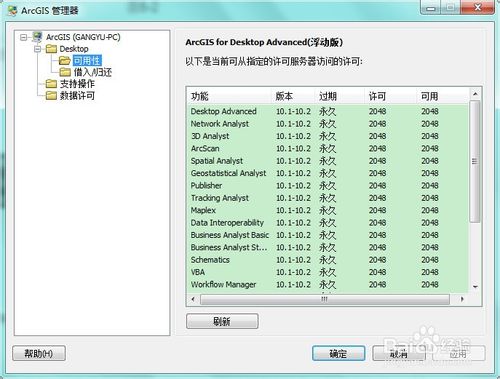Select the Workflow Manager row
Image resolution: width=500 pixels, height=379 pixels.
(x=328, y=284)
